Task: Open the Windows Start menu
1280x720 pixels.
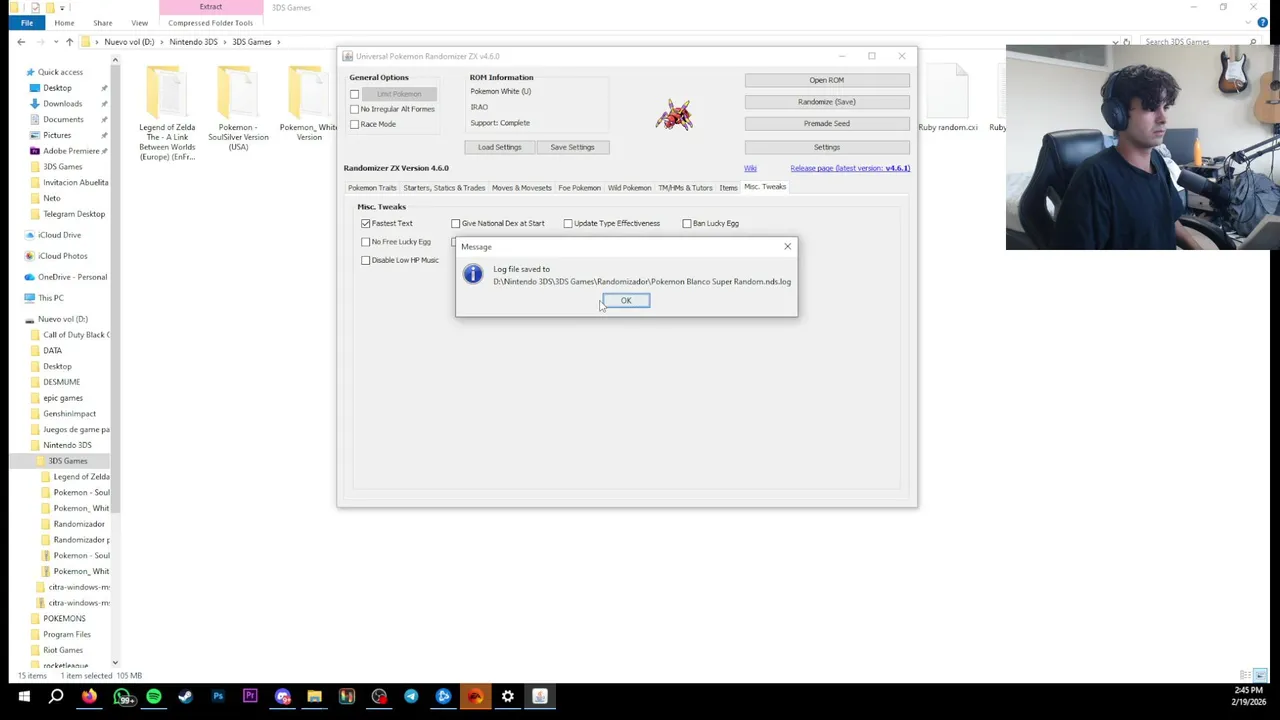Action: (x=24, y=696)
